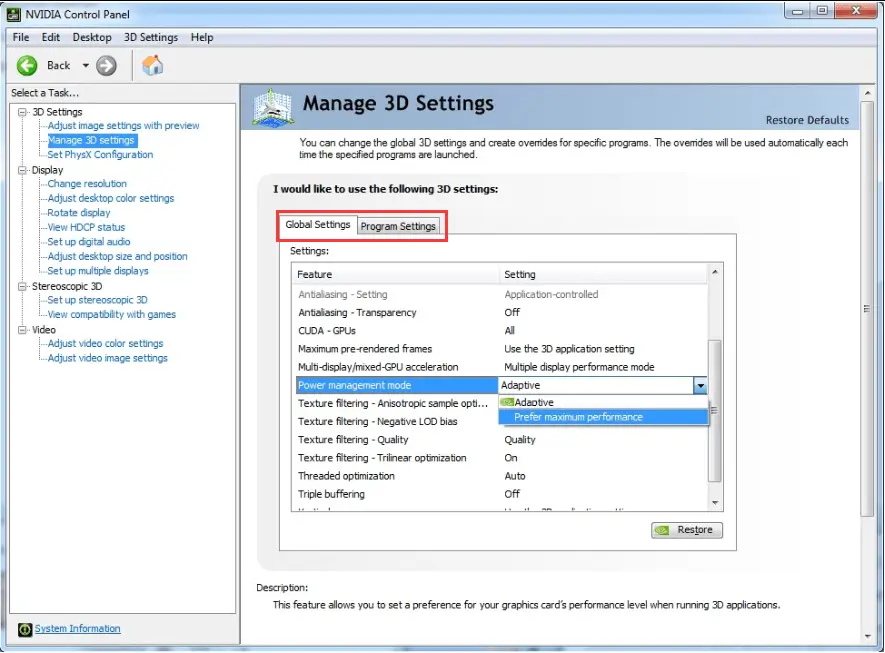Choose the Adaptive option in dropdown list
The image size is (885, 653).
pyautogui.click(x=534, y=402)
